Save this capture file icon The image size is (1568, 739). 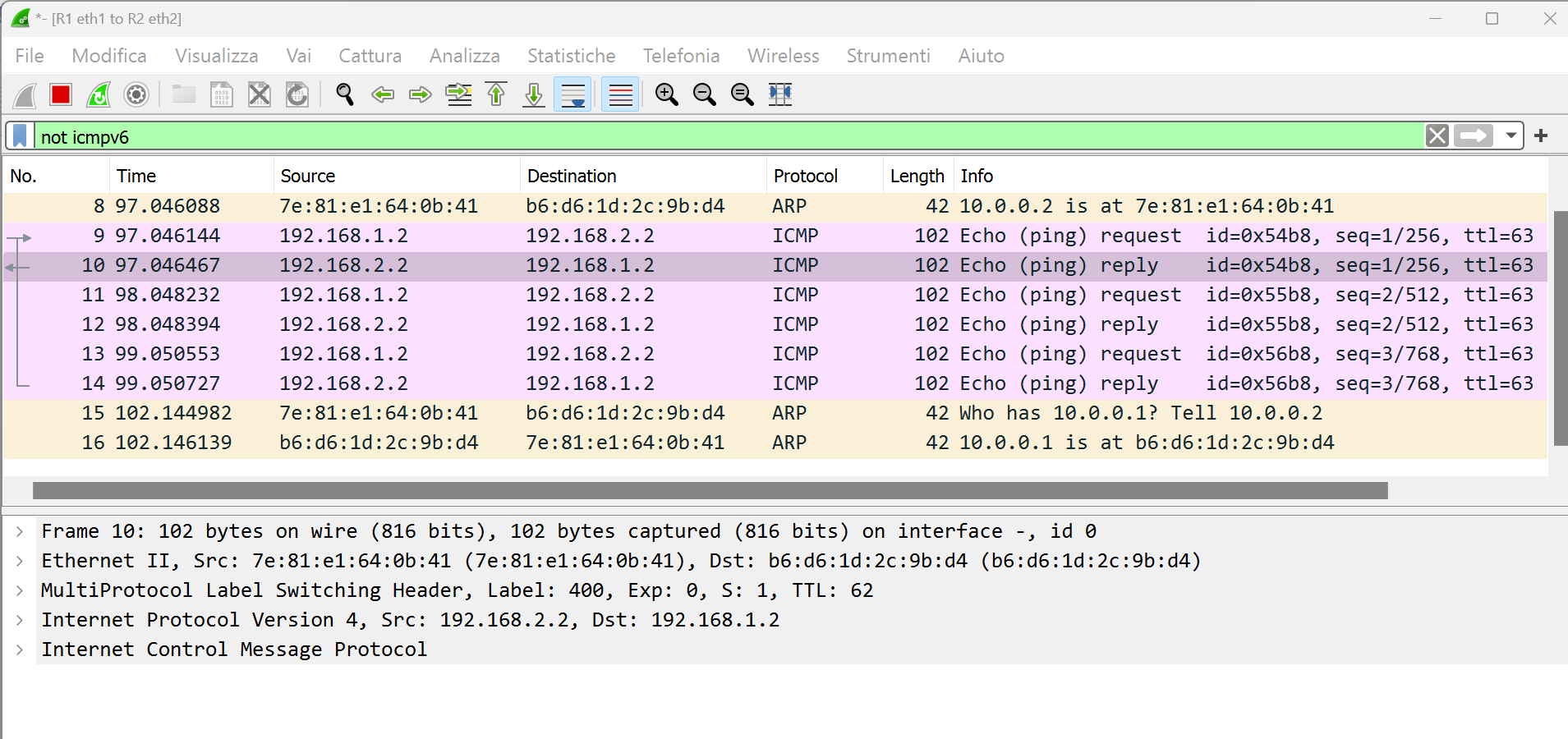pos(222,94)
